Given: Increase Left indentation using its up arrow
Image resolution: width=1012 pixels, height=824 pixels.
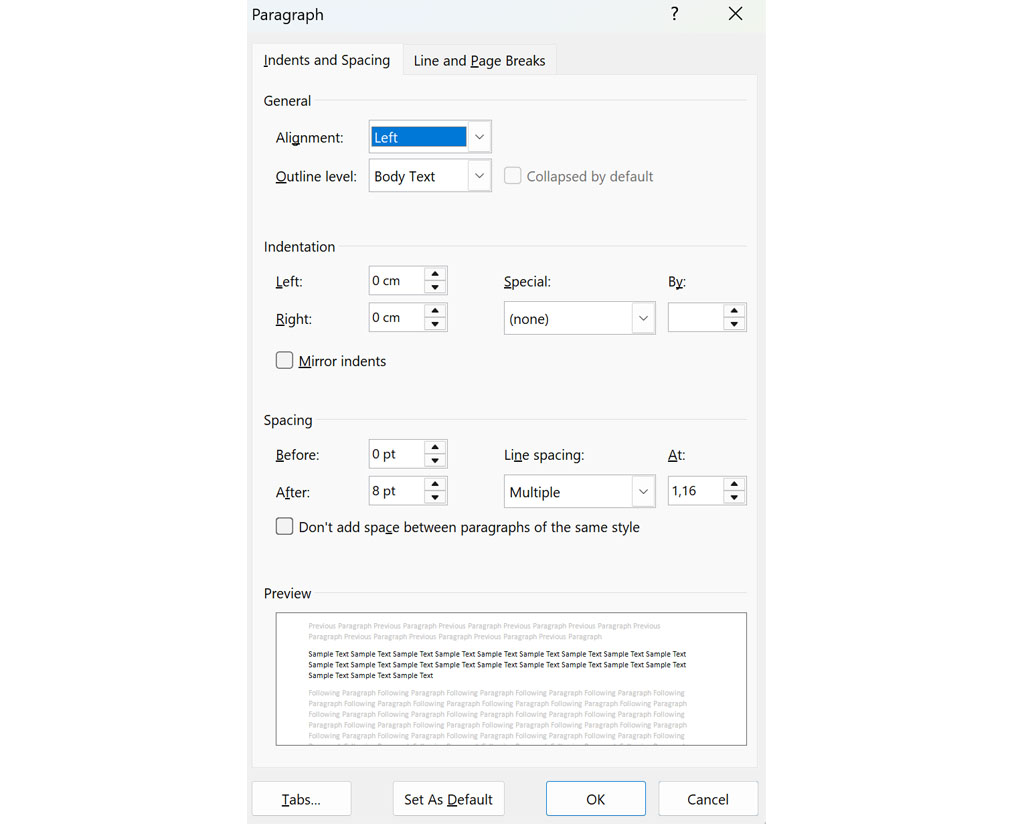Looking at the screenshot, I should (x=435, y=275).
